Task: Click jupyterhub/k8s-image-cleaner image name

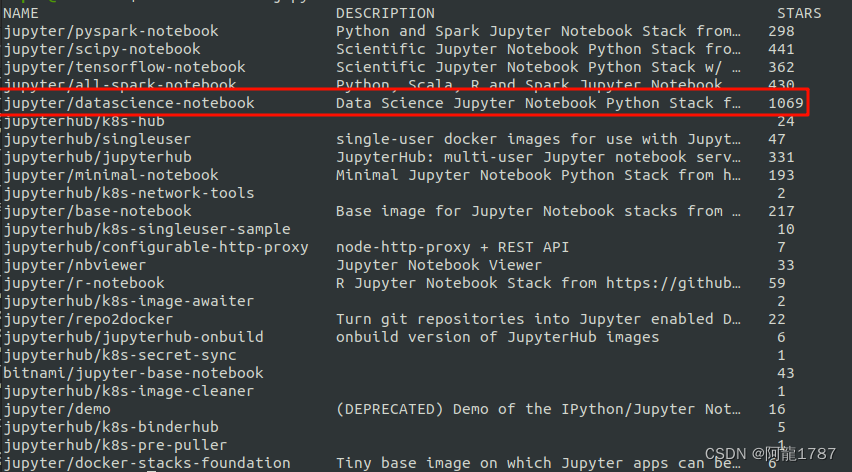Action: 129,391
